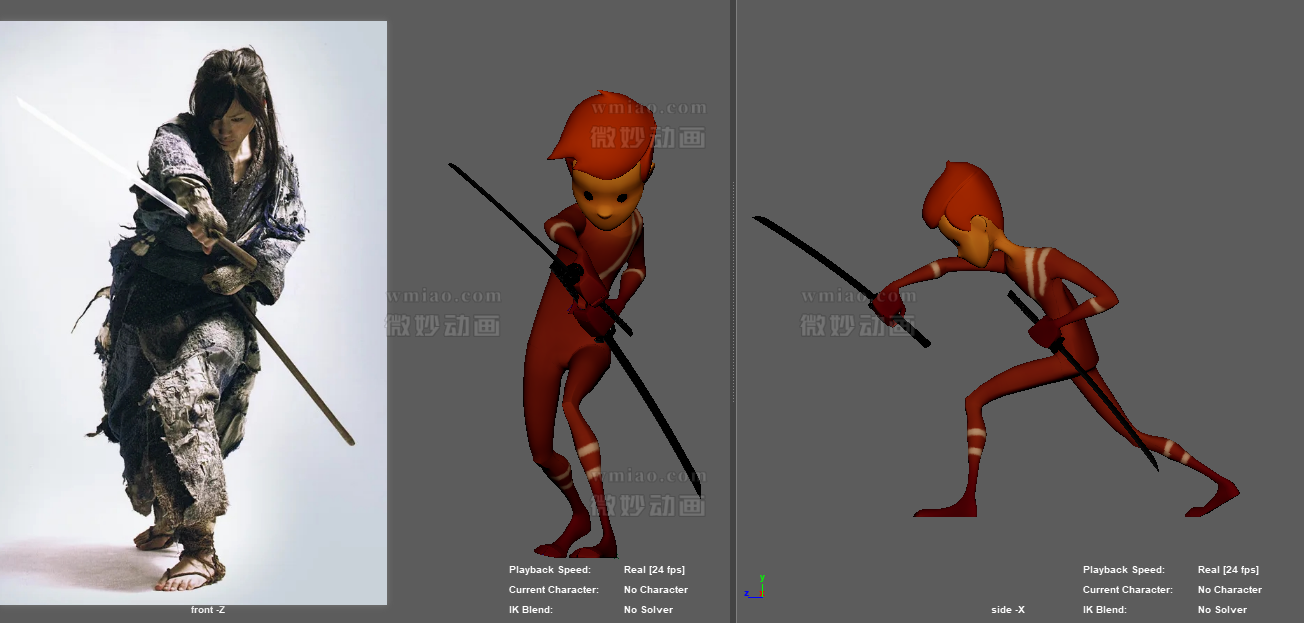Click 'IK Blend:' label in front view
Viewport: 1304px width, 623px height.
(530, 610)
